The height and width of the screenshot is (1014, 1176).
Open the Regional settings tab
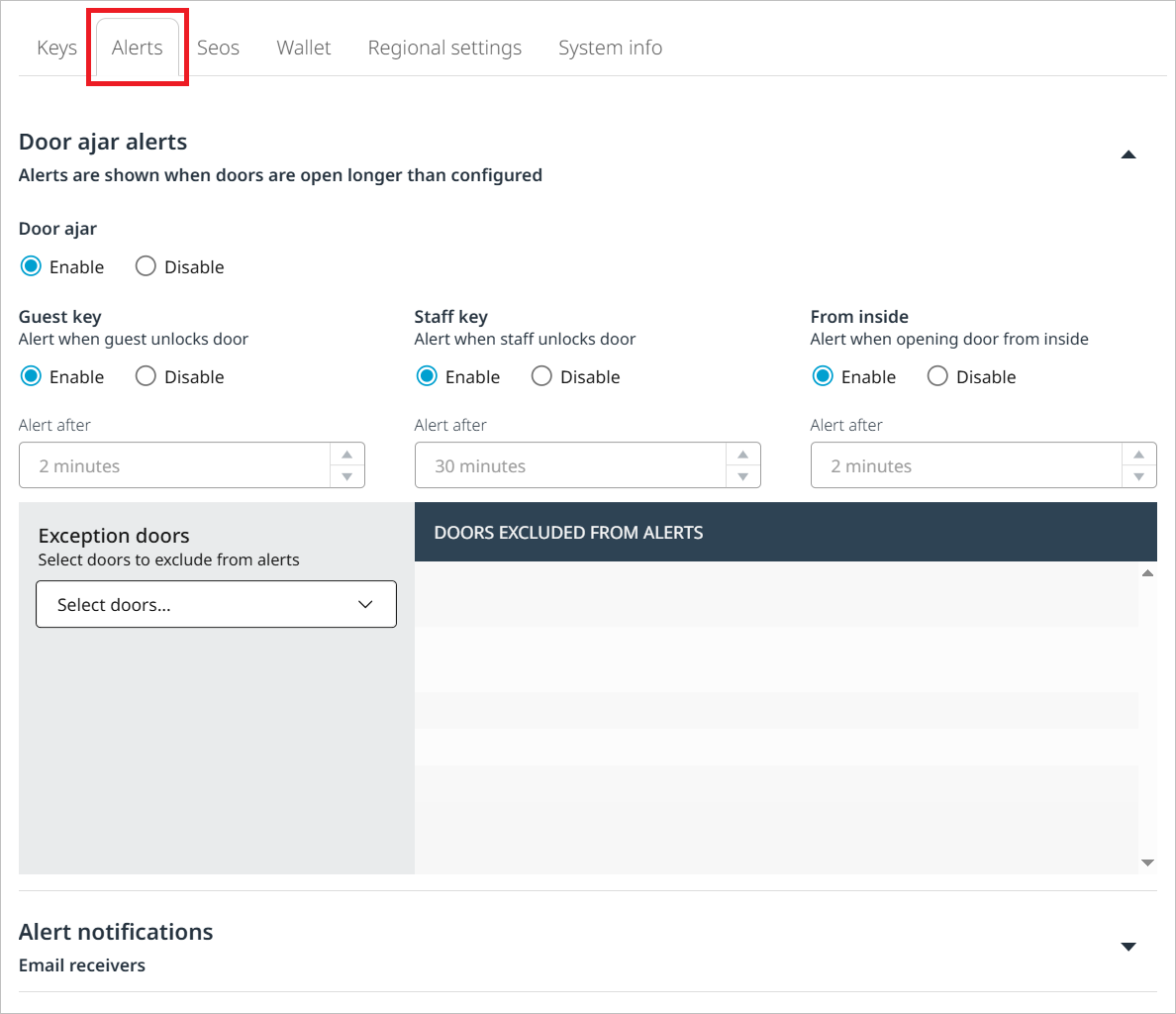click(x=444, y=48)
